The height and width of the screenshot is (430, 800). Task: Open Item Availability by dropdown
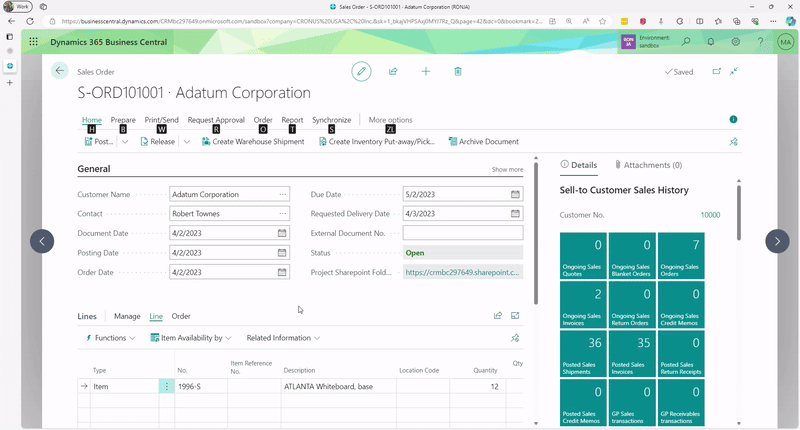[x=190, y=338]
